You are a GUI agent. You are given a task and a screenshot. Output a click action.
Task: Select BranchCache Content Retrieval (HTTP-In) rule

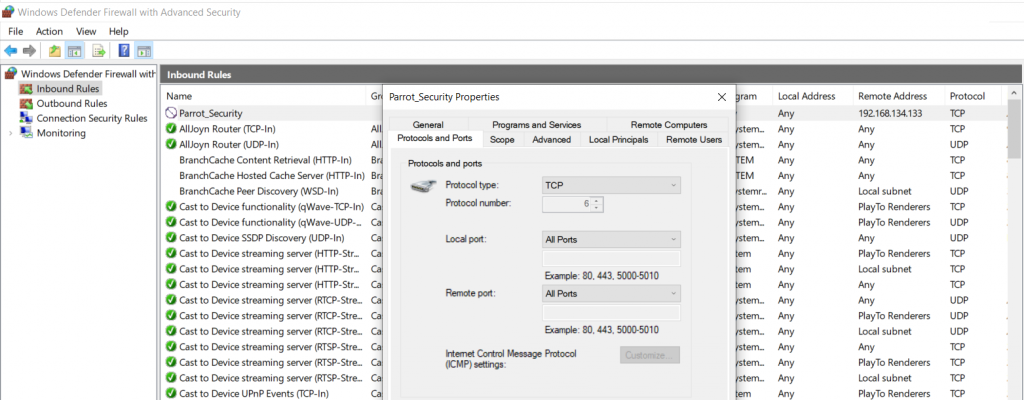pyautogui.click(x=265, y=160)
